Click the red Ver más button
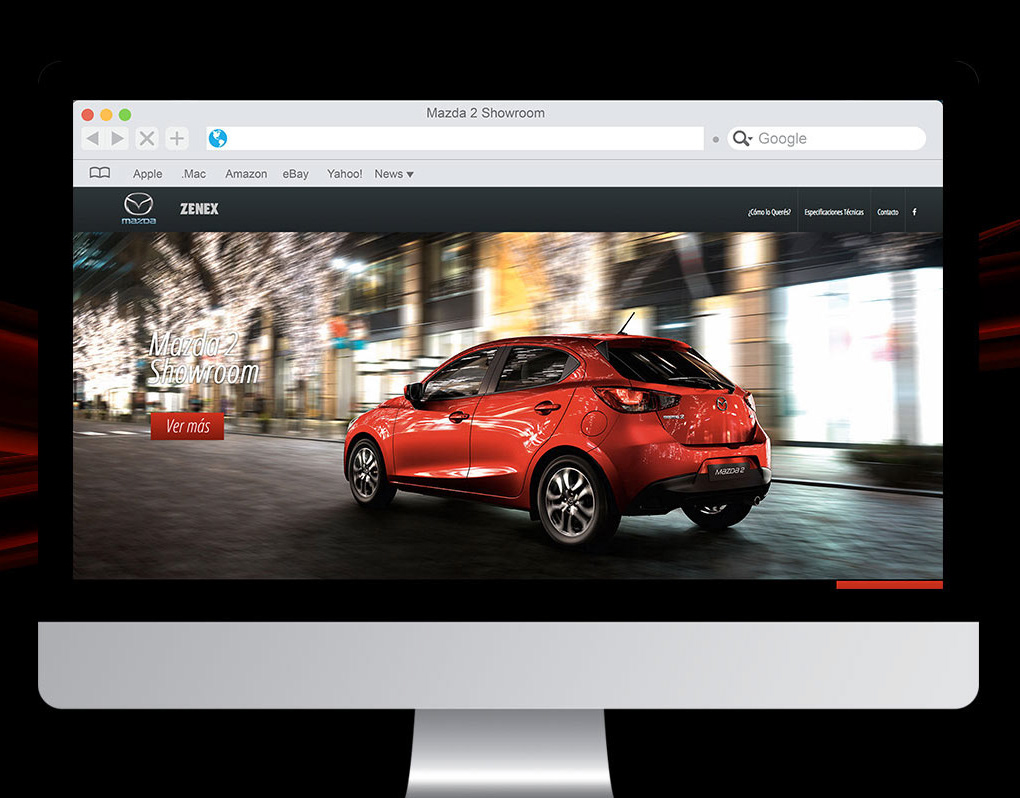The height and width of the screenshot is (798, 1020). 187,427
